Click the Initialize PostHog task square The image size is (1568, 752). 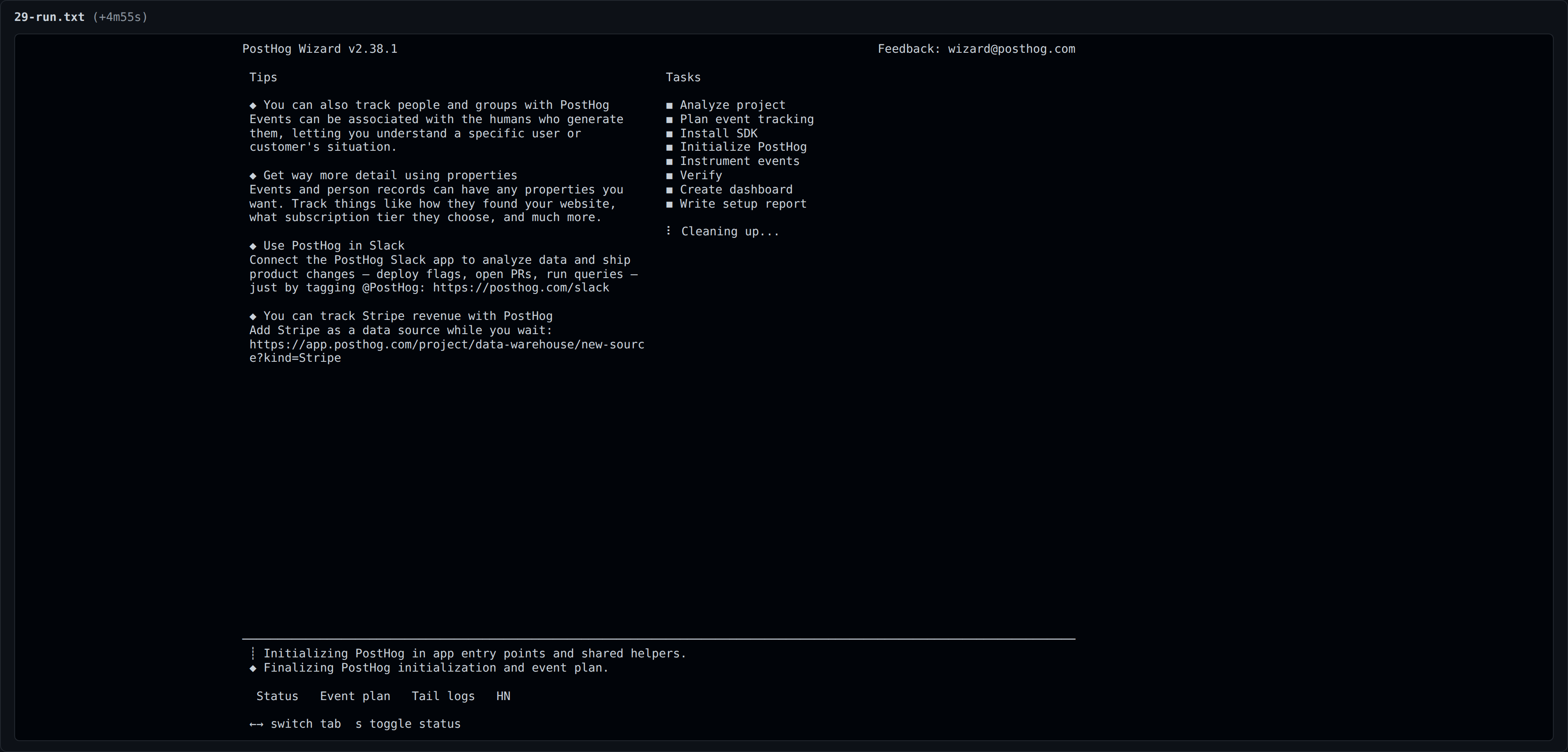click(x=670, y=147)
